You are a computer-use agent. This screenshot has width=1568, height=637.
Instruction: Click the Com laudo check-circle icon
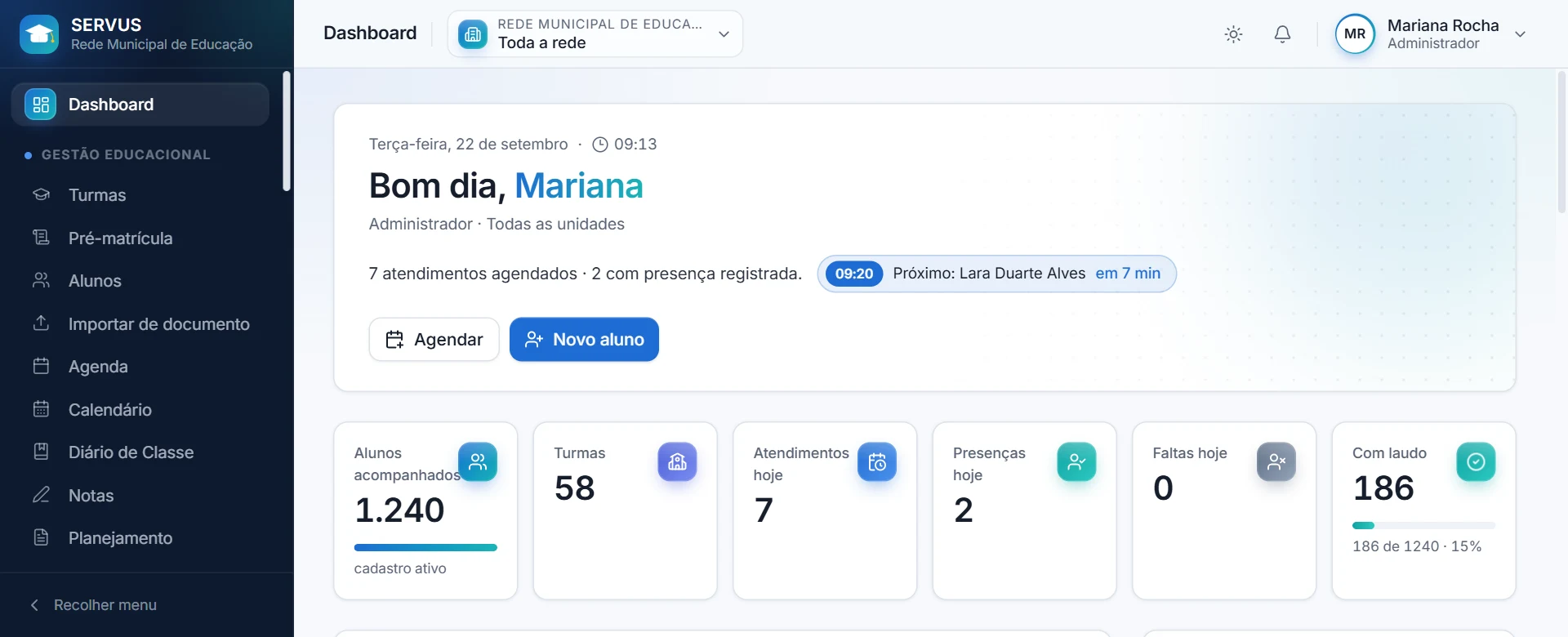point(1476,462)
